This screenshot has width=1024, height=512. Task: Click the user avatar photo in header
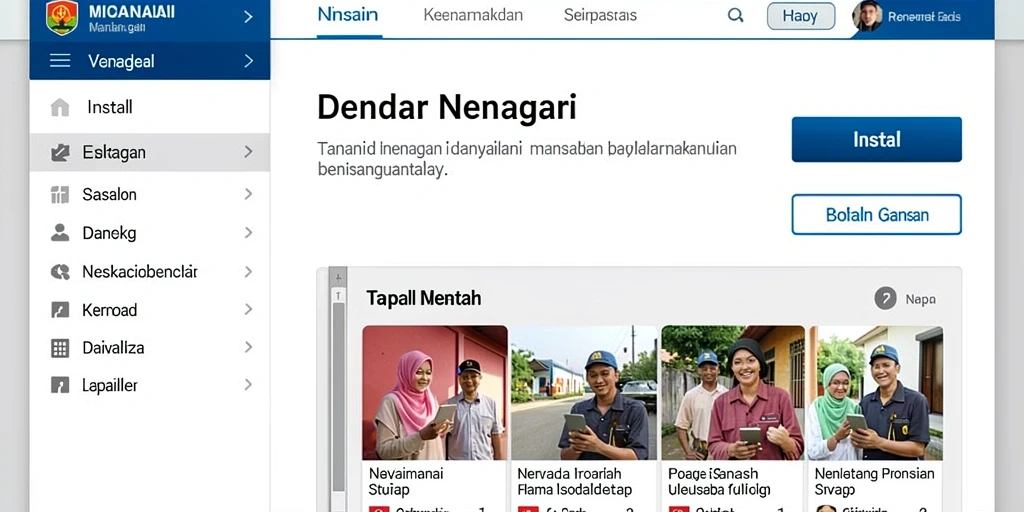867,16
